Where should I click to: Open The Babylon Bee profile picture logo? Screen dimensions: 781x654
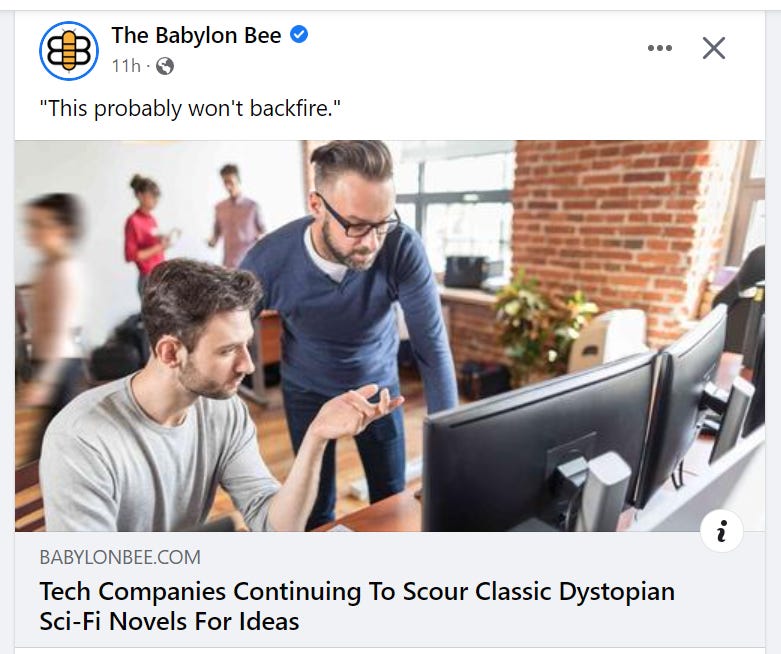[69, 50]
